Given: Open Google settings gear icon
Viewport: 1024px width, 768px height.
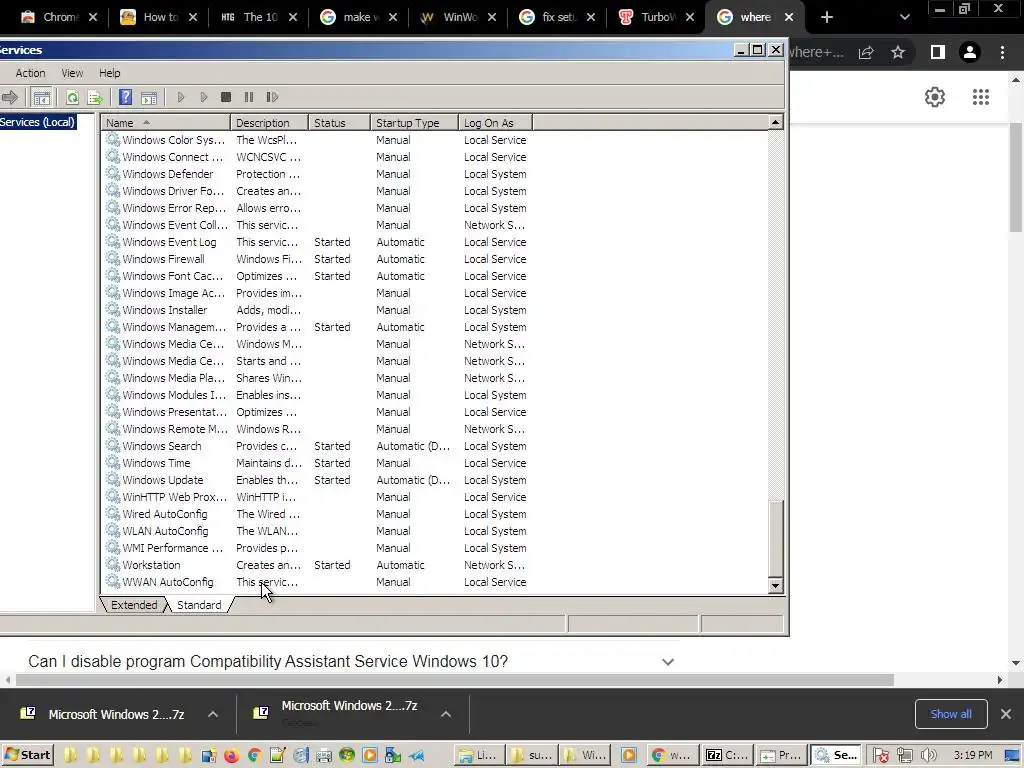Looking at the screenshot, I should pos(935,97).
